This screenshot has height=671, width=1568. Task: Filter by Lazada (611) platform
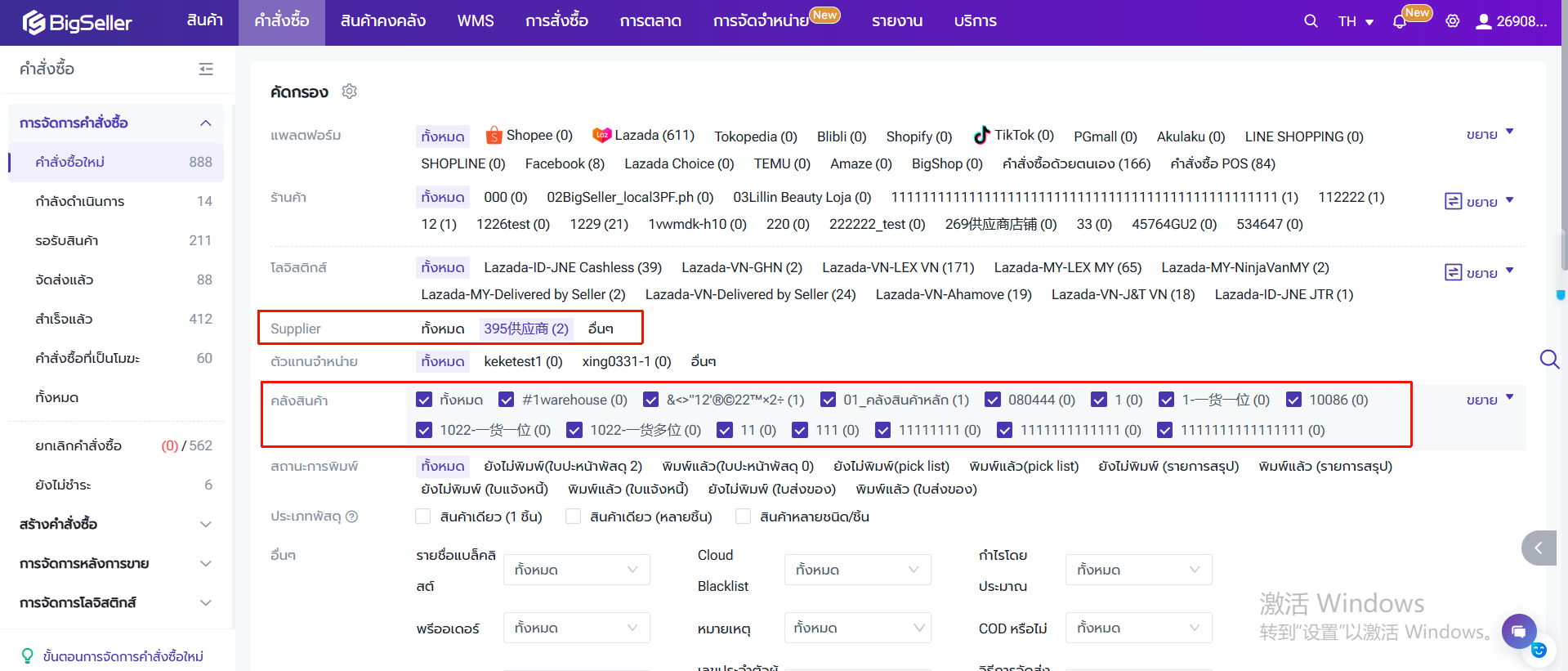pos(644,136)
